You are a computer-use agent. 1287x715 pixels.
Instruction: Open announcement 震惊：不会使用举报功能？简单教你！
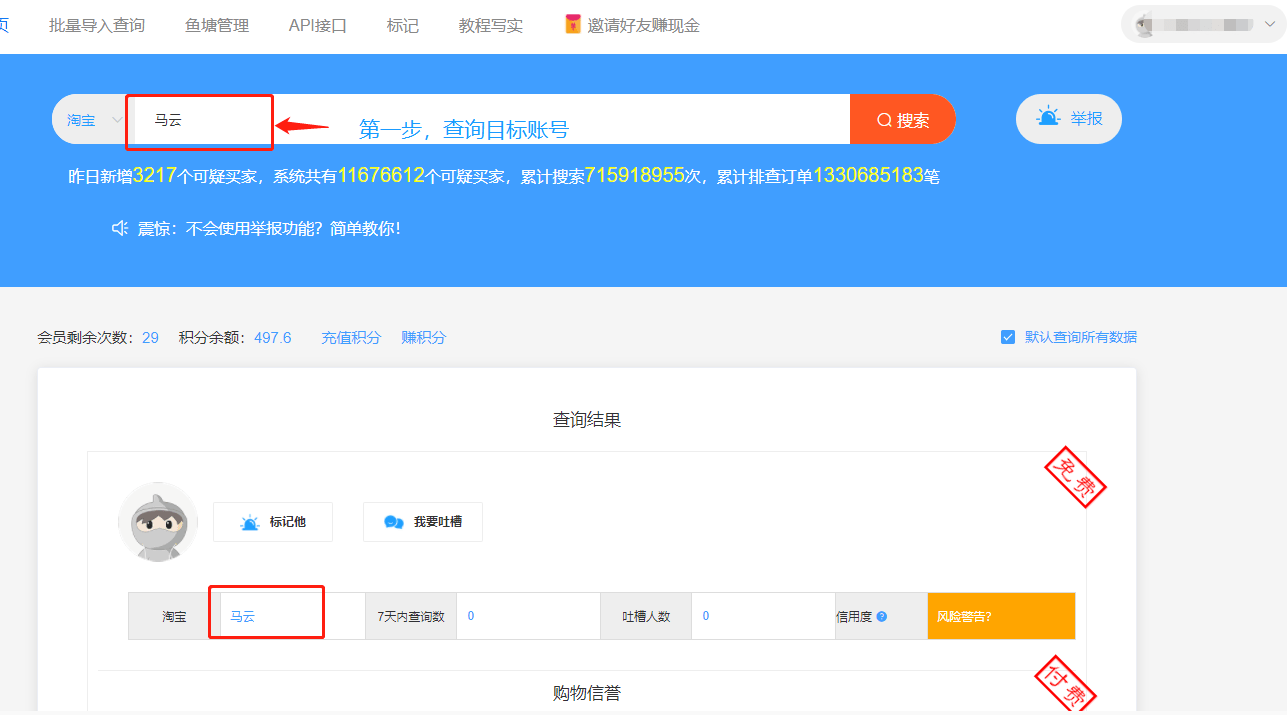point(269,228)
